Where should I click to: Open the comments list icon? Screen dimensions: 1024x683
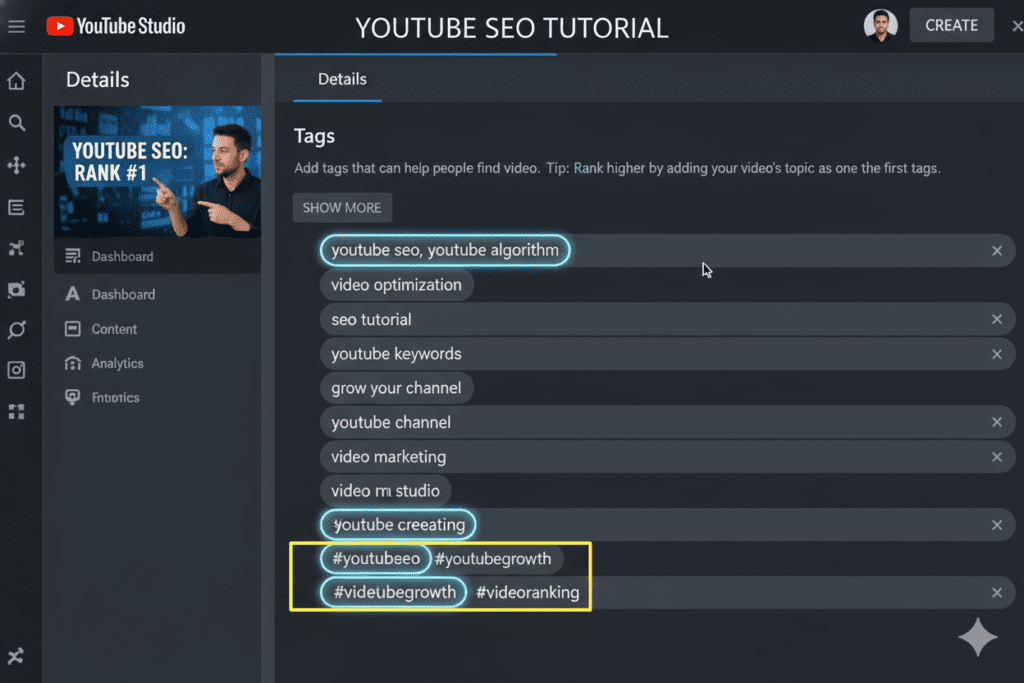[16, 206]
